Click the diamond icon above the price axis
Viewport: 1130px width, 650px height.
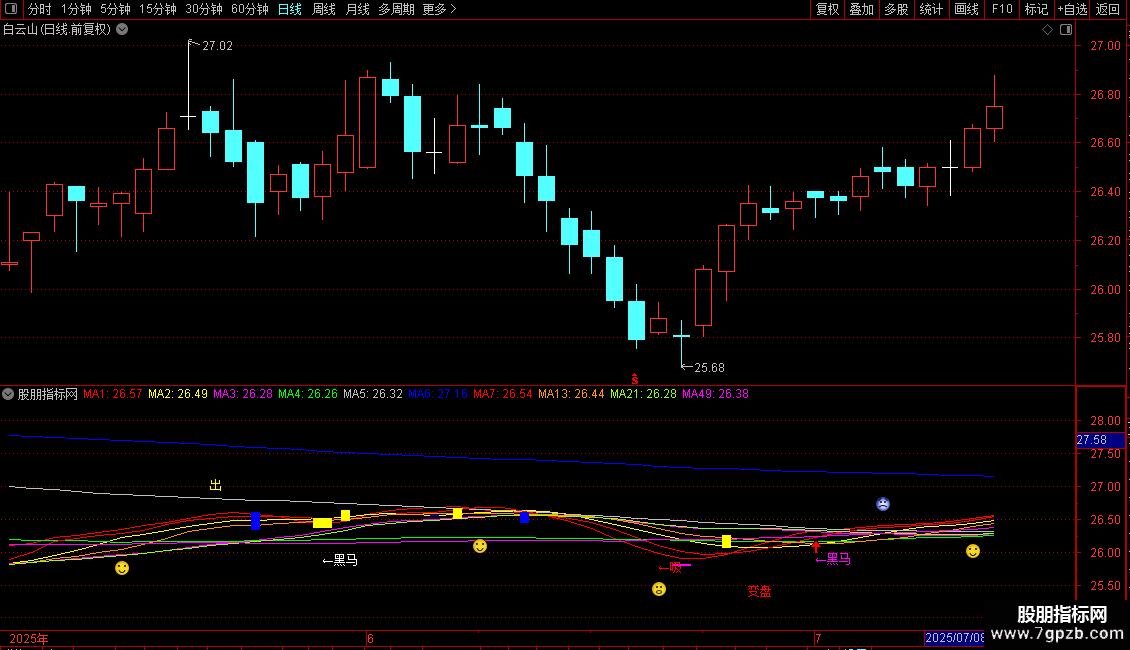[1047, 29]
